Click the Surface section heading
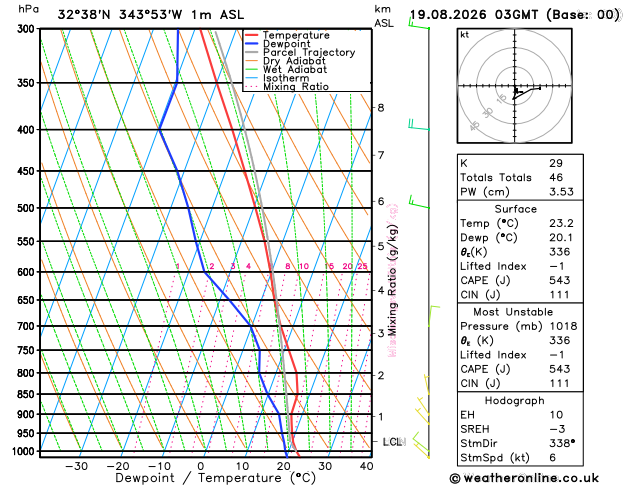Viewport: 629px width, 486px height. 515,209
